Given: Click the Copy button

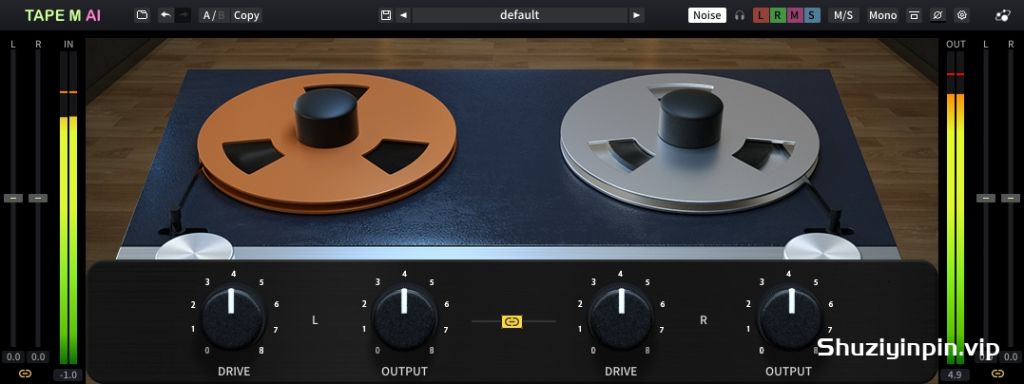Looking at the screenshot, I should (246, 15).
